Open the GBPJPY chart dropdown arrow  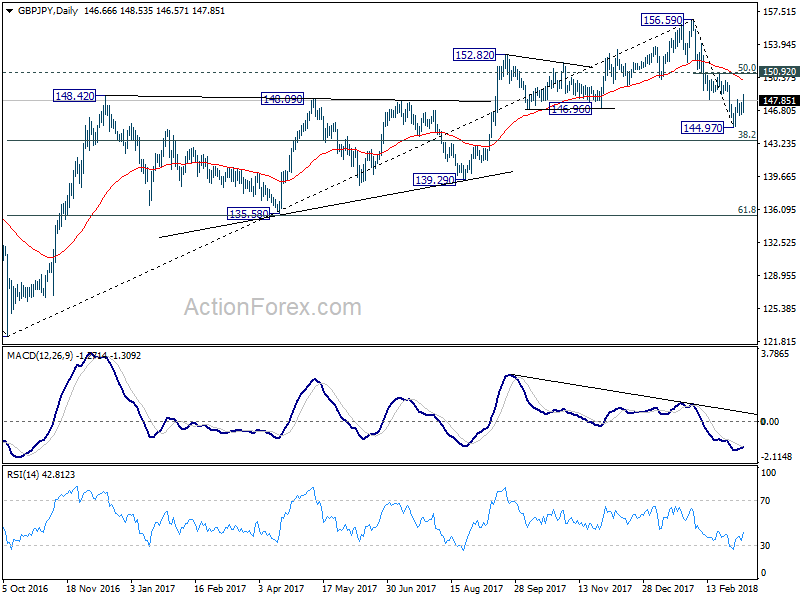[9, 11]
